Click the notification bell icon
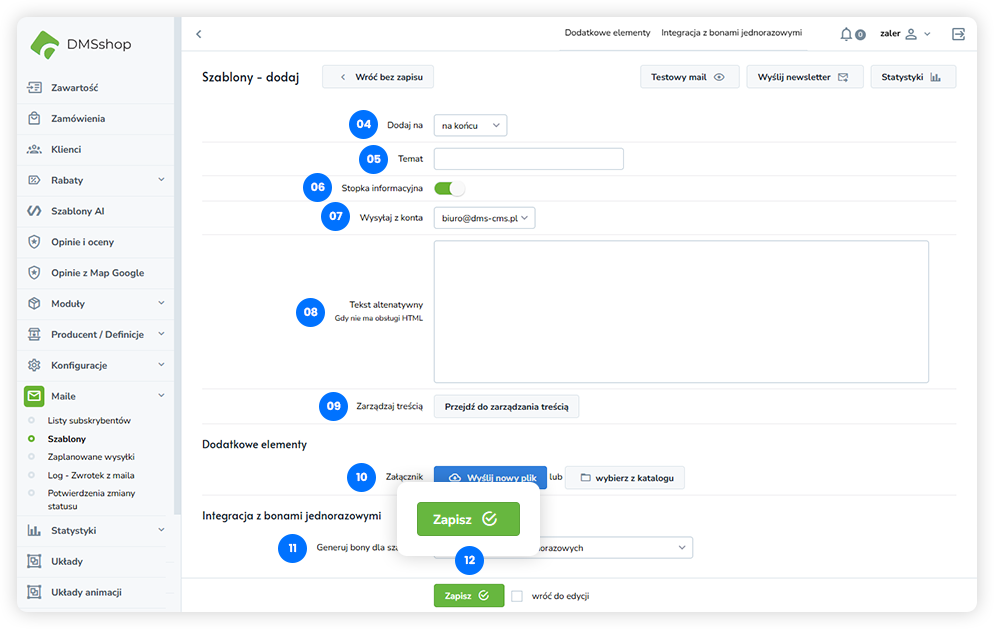This screenshot has width=994, height=629. (847, 34)
